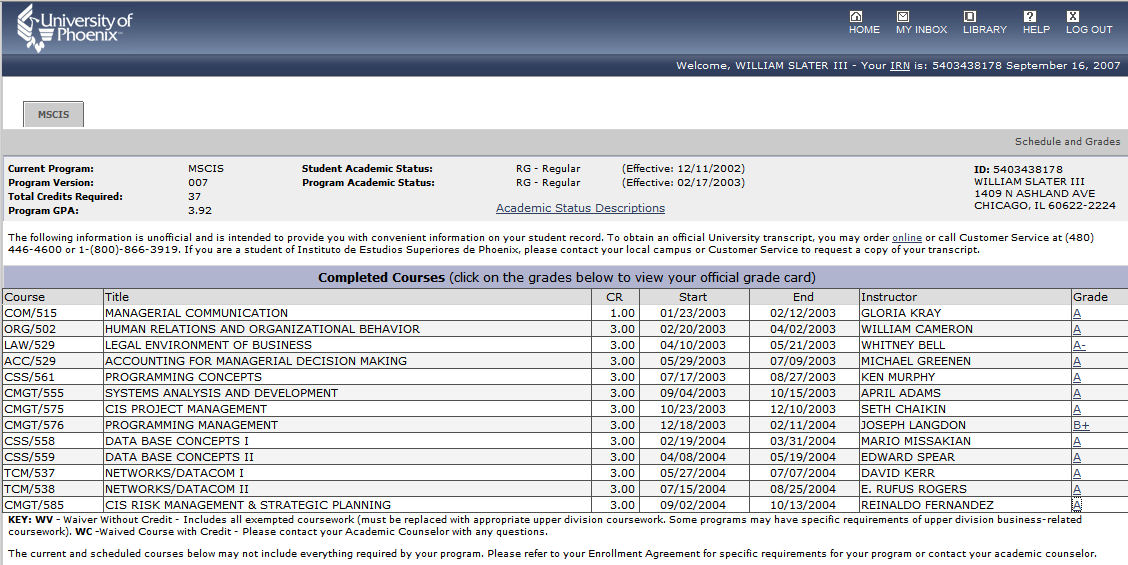This screenshot has height=565, width=1128.
Task: Click the Log Out X icon
Action: click(1073, 16)
